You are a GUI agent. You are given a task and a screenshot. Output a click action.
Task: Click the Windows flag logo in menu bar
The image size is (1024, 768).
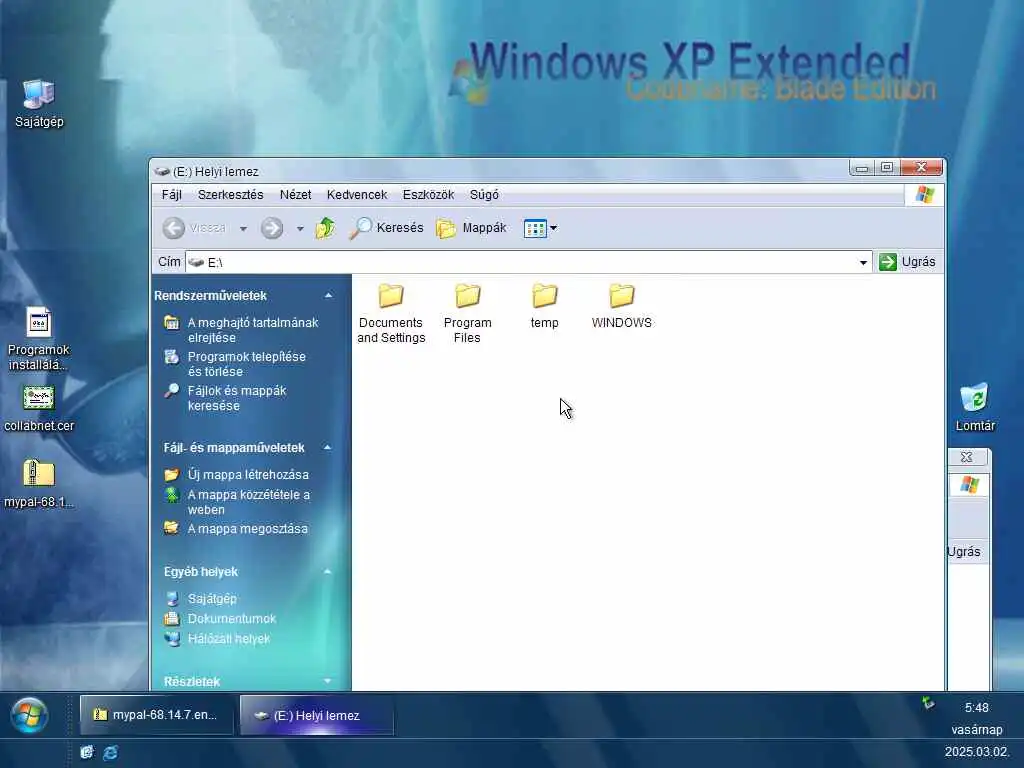pyautogui.click(x=924, y=195)
